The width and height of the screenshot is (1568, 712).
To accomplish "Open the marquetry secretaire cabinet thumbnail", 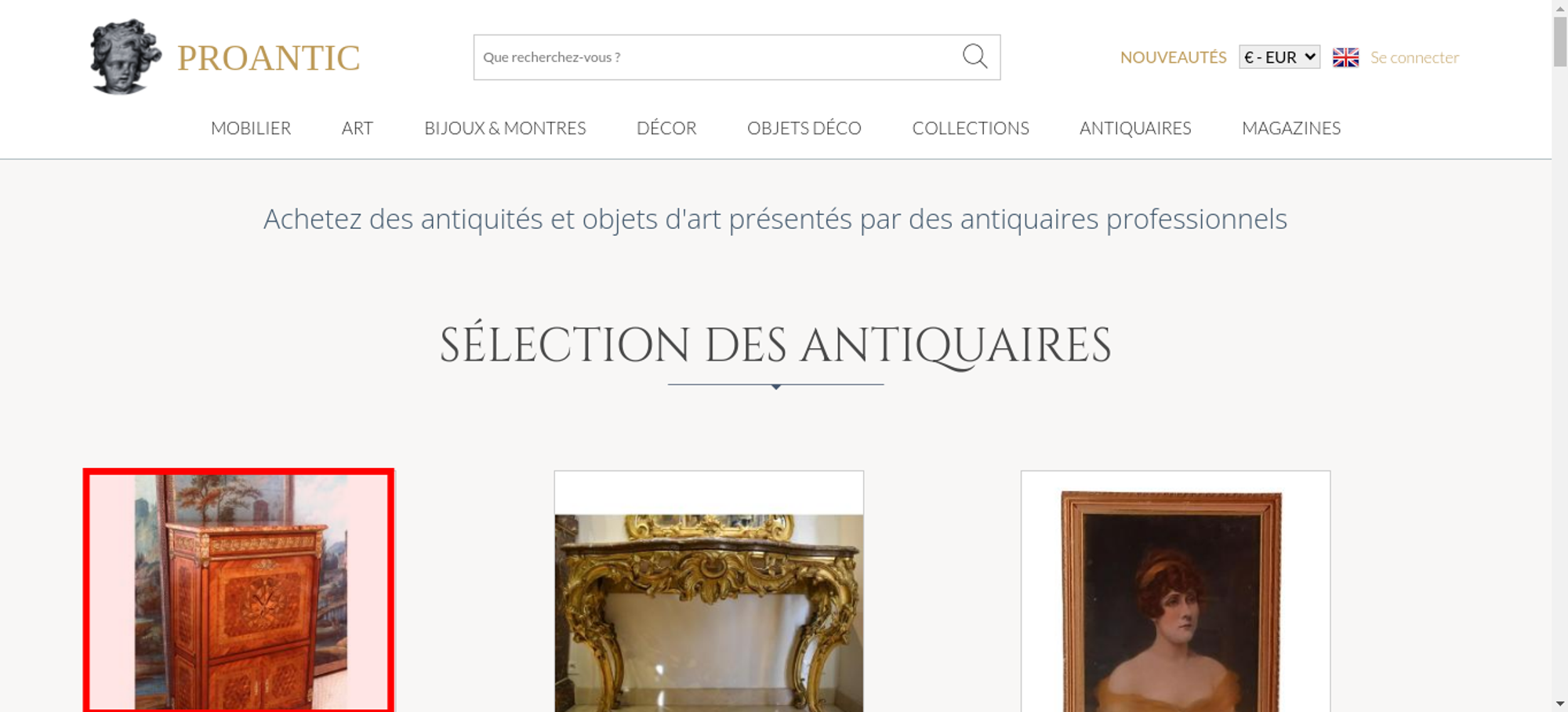I will click(x=239, y=591).
